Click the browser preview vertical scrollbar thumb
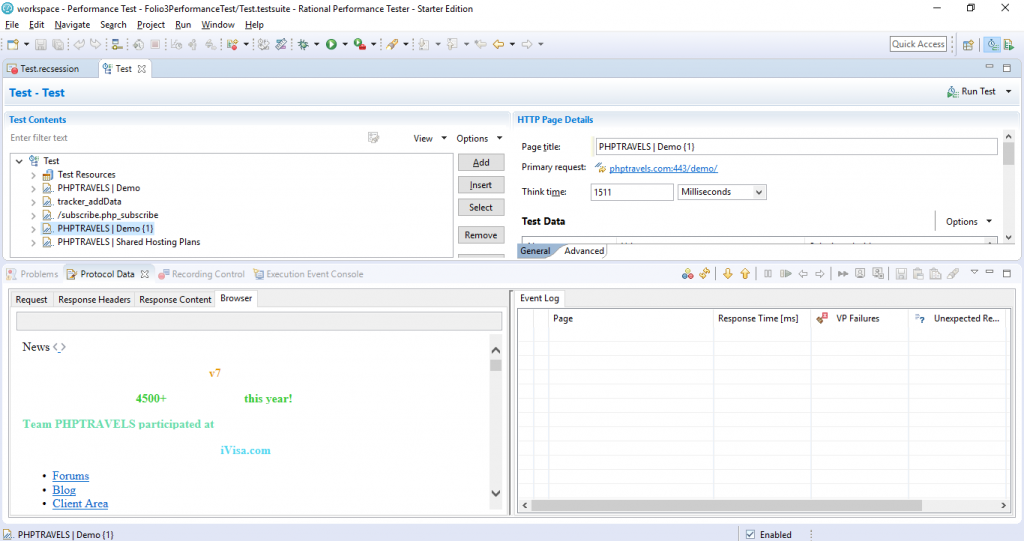This screenshot has height=541, width=1024. [496, 365]
